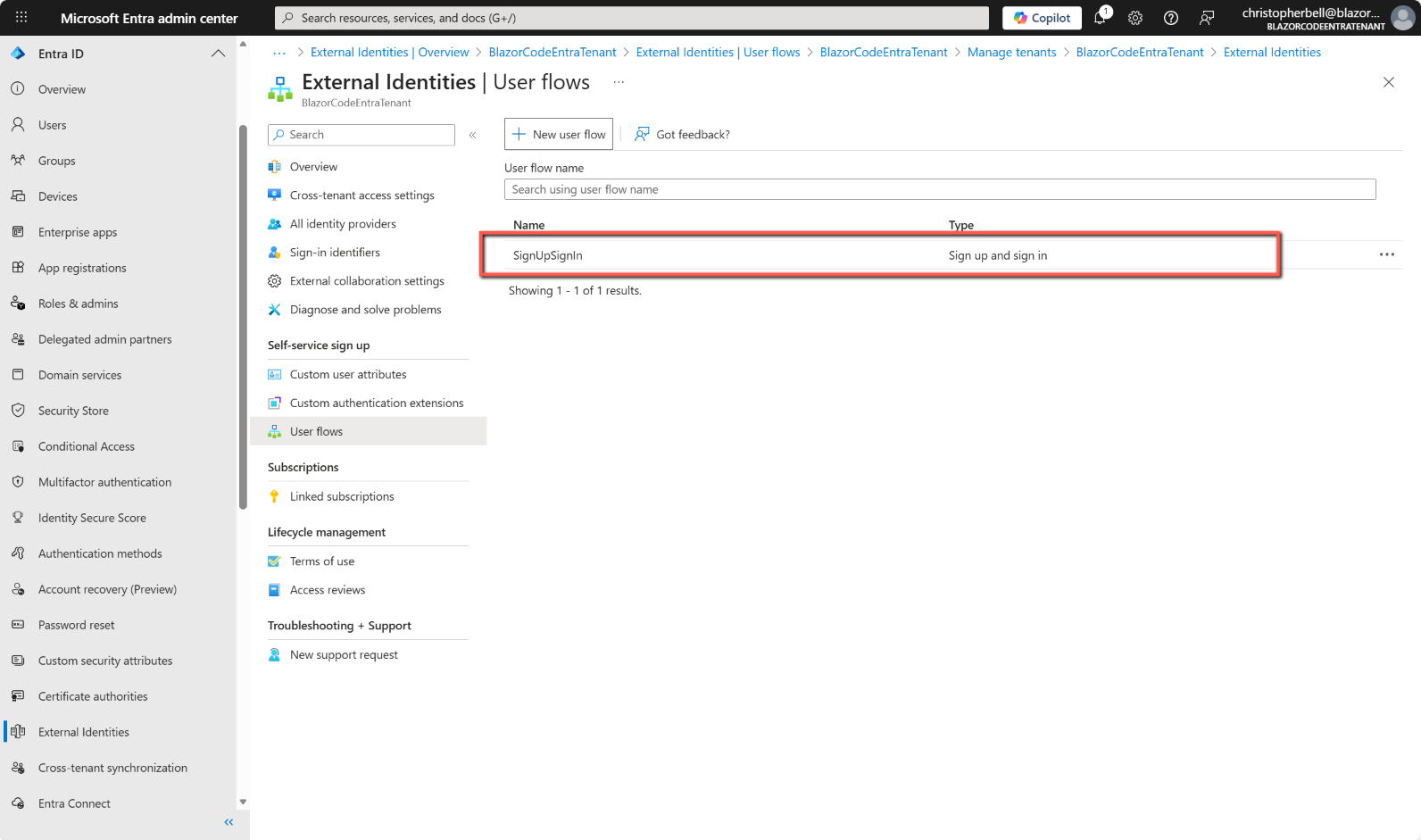Open the notifications bell icon
1421x840 pixels.
pyautogui.click(x=1101, y=18)
